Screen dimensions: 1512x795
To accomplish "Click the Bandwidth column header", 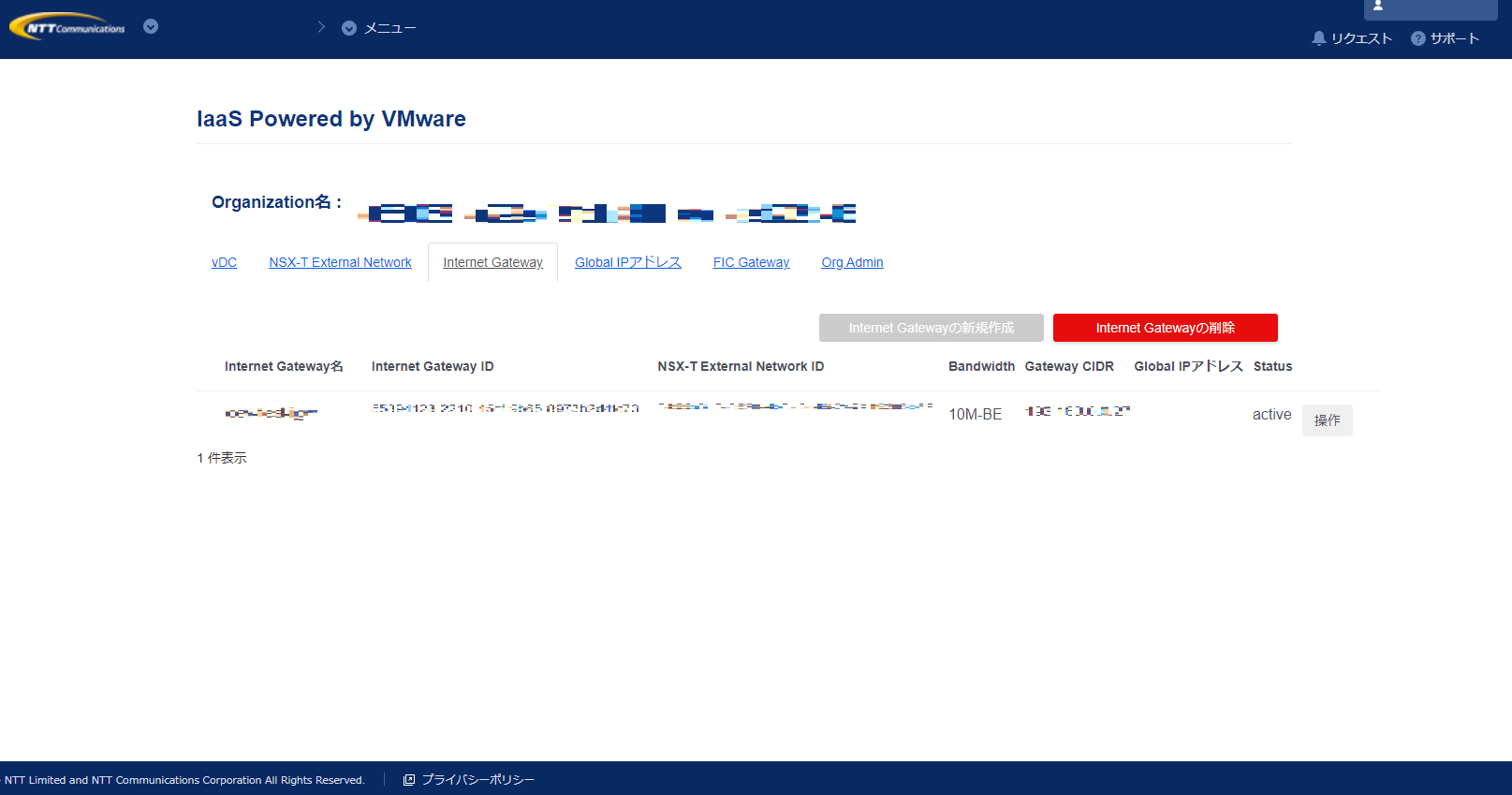I will point(982,366).
